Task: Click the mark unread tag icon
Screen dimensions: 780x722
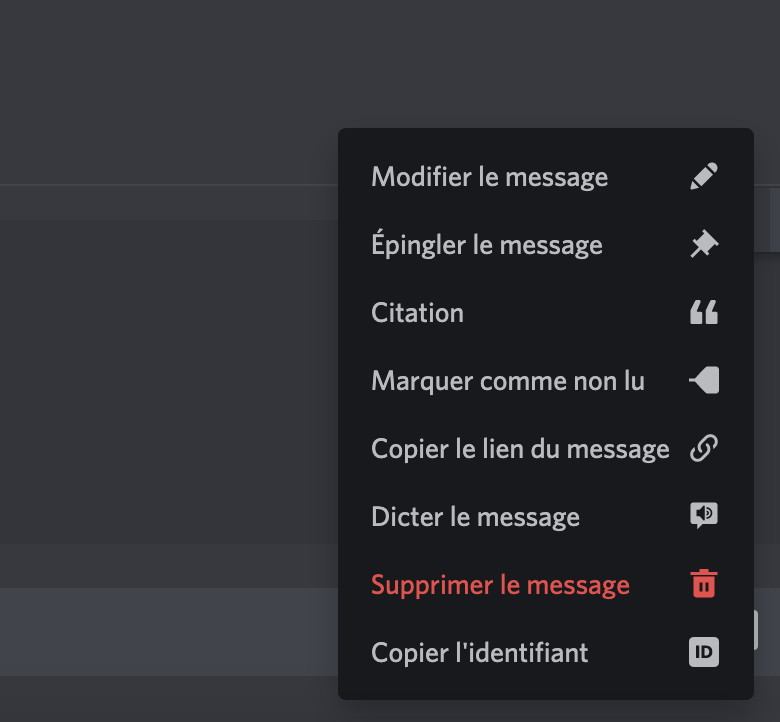Action: click(x=703, y=380)
